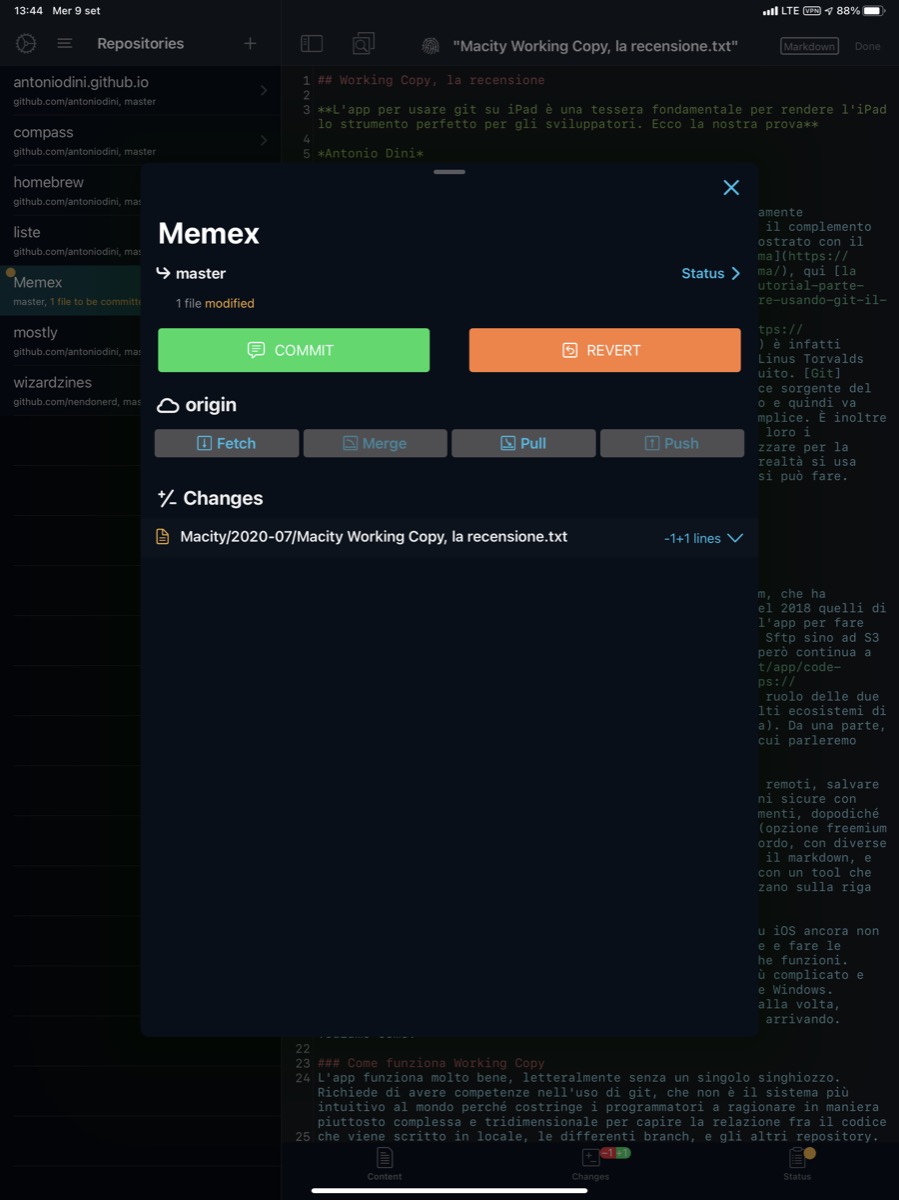Open the wizardzines repository
This screenshot has width=899, height=1200.
[70, 390]
